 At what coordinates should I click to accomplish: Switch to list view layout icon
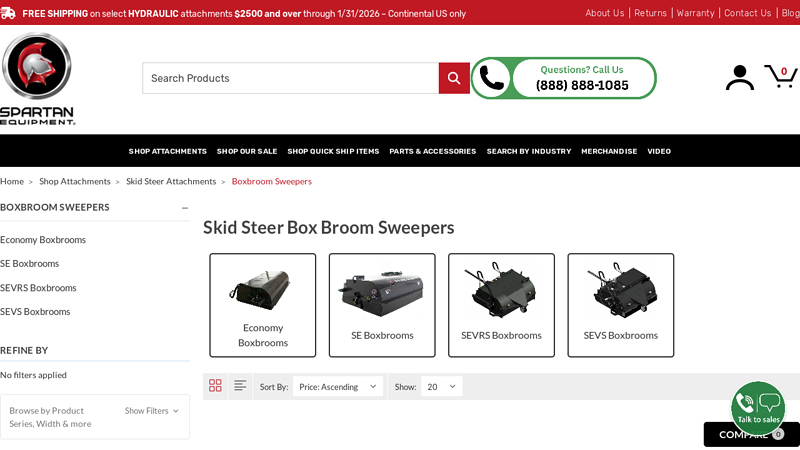240,386
